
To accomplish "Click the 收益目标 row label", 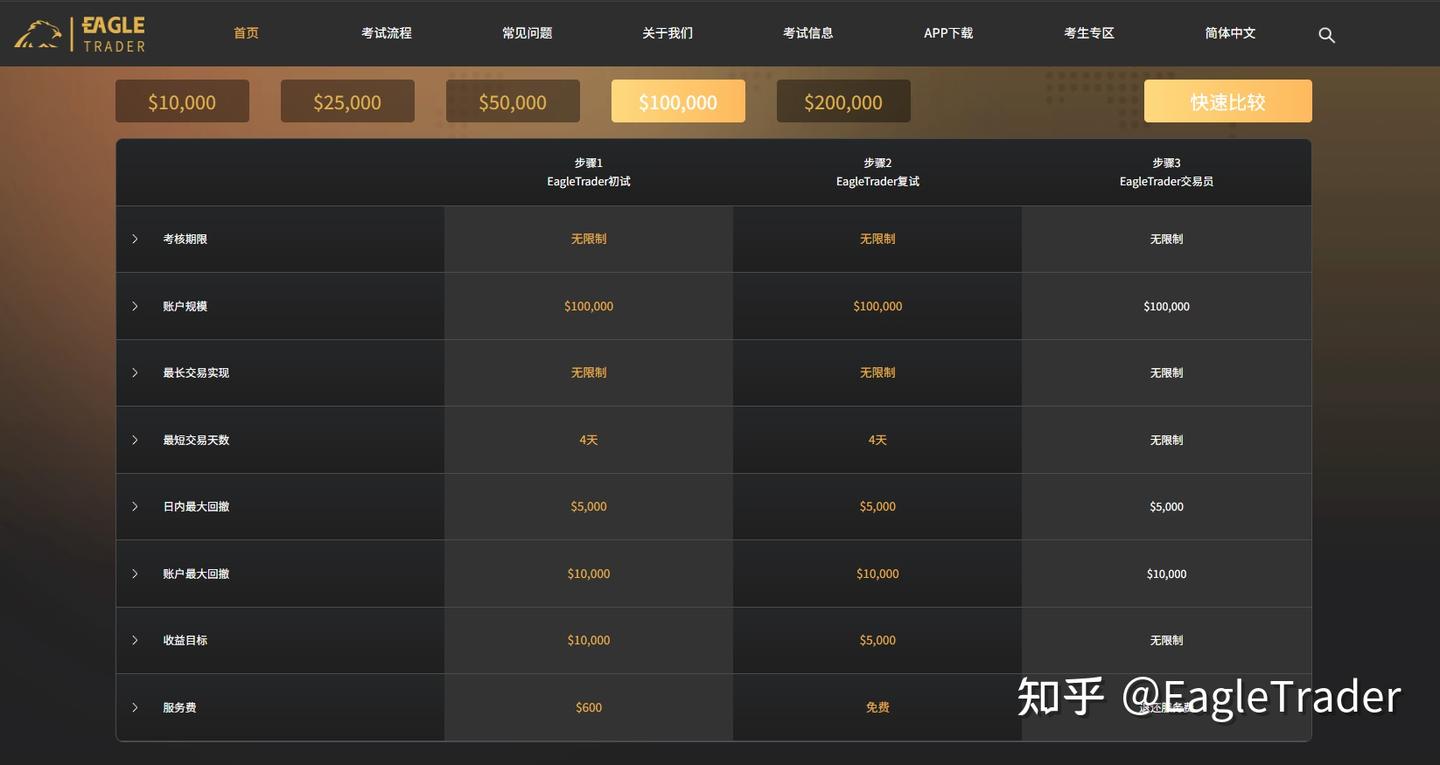I will pos(185,640).
